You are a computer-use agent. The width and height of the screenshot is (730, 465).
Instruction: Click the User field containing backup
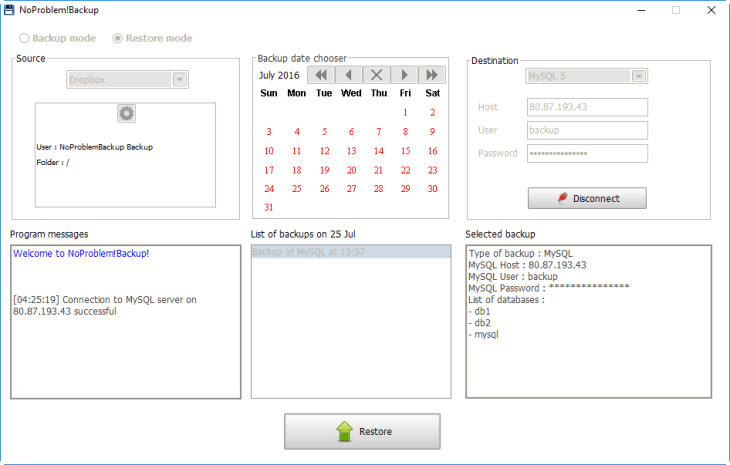pos(587,130)
